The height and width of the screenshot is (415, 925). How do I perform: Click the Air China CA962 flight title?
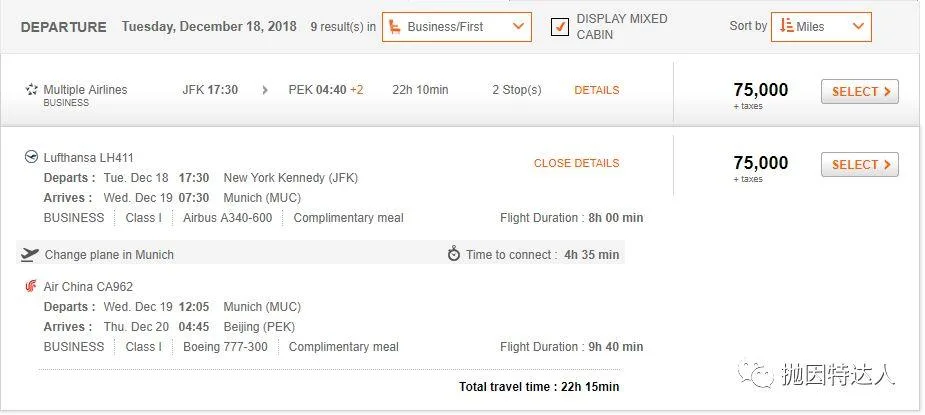[x=88, y=287]
